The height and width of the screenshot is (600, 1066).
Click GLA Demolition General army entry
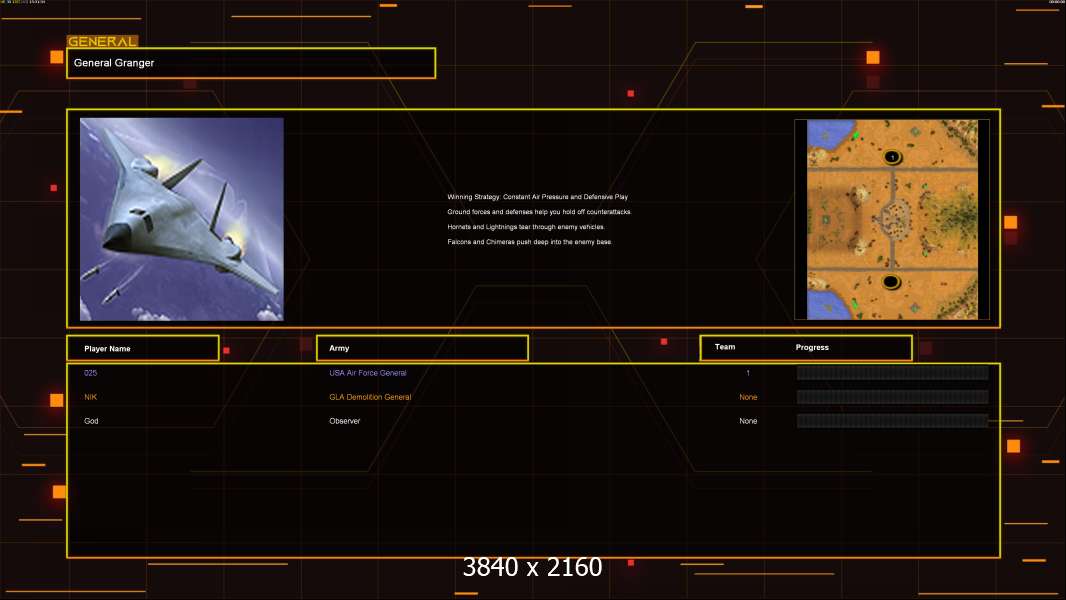370,397
